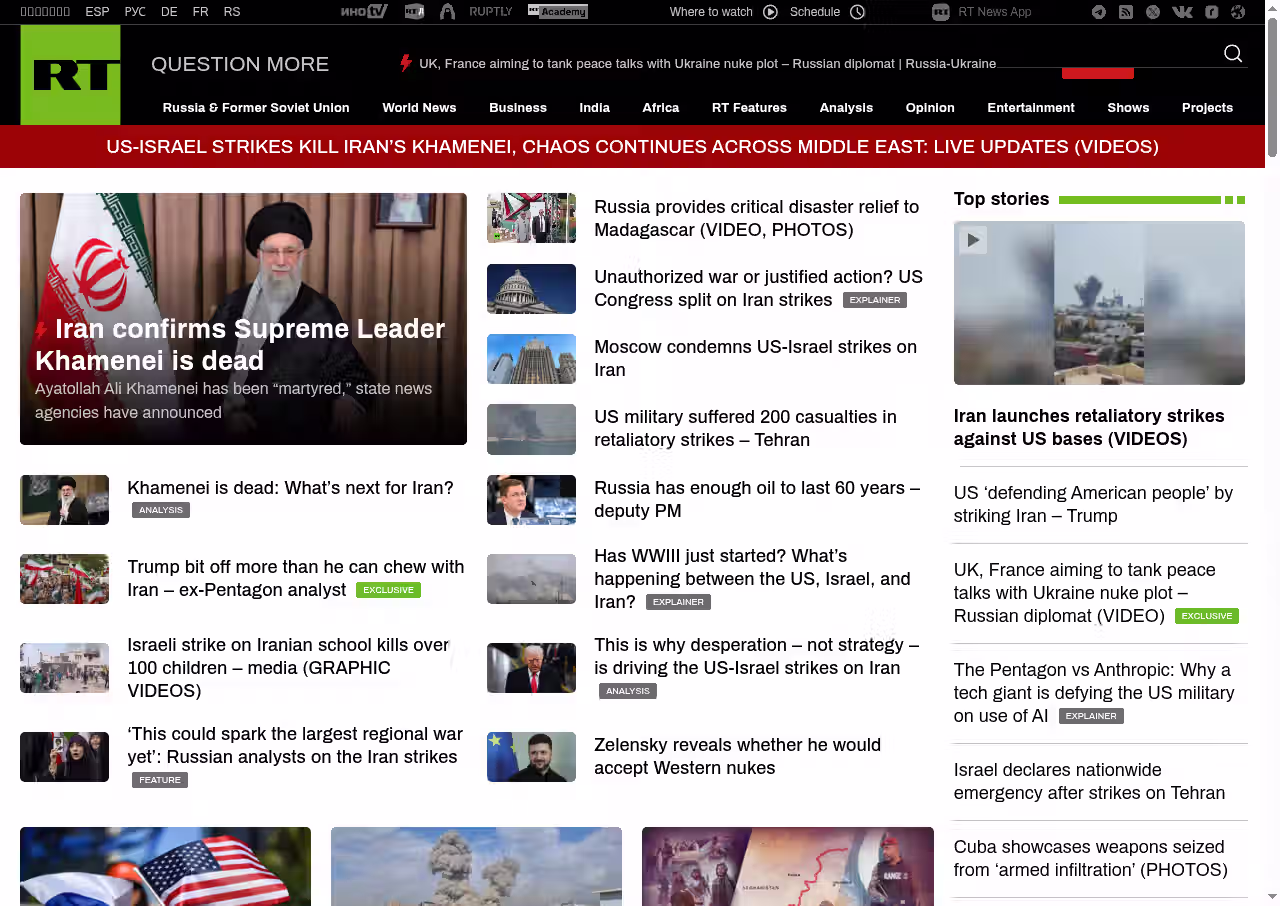Visit the VK social page icon
This screenshot has height=906, width=1280.
tap(1182, 12)
